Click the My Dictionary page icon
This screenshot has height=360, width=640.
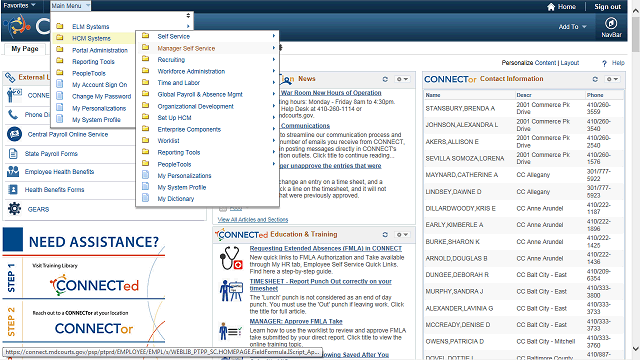click(145, 198)
